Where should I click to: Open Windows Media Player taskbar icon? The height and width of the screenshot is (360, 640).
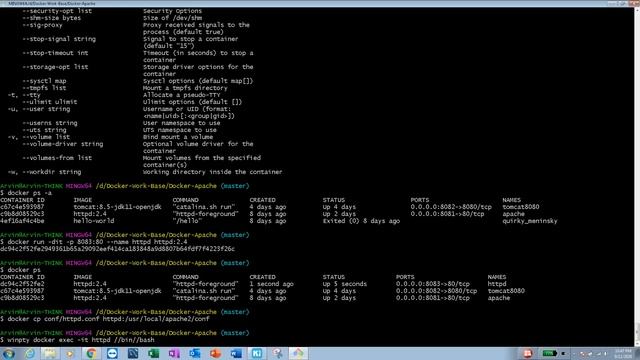[x=71, y=353]
